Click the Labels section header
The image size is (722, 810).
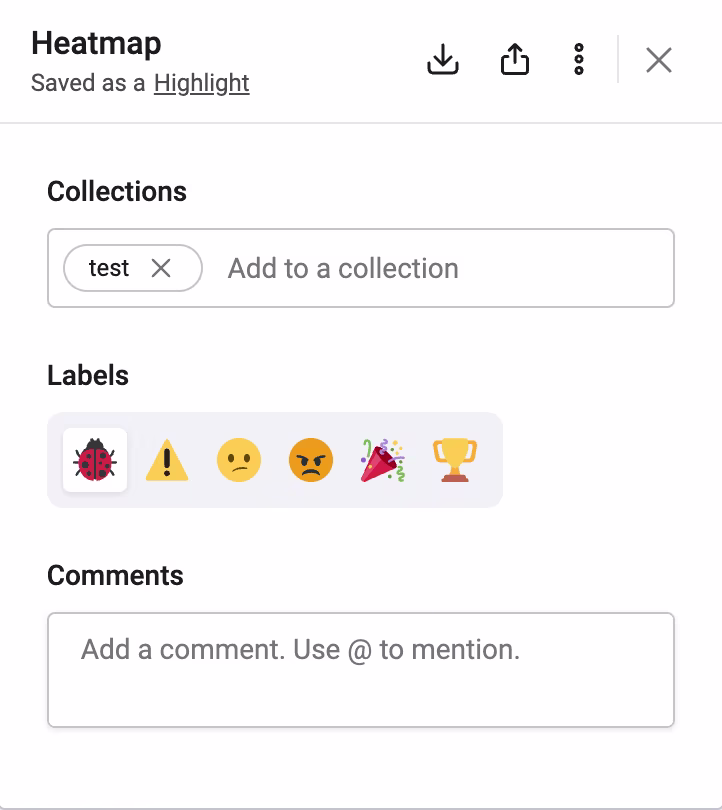click(x=89, y=374)
